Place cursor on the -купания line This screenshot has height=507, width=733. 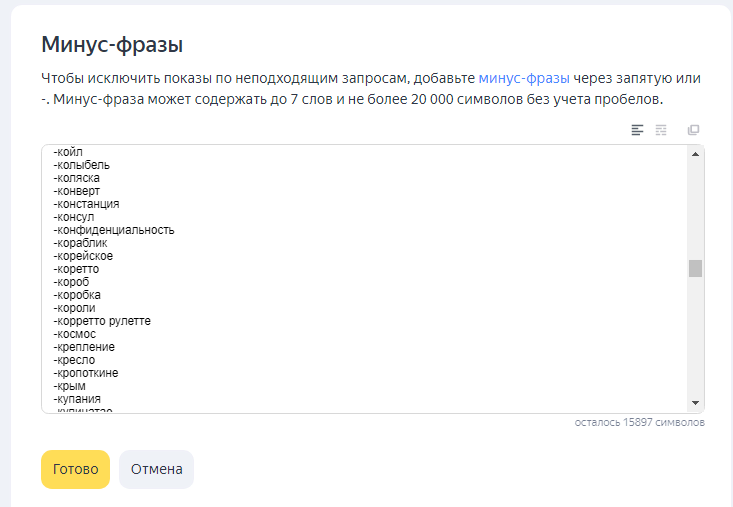pyautogui.click(x=77, y=399)
